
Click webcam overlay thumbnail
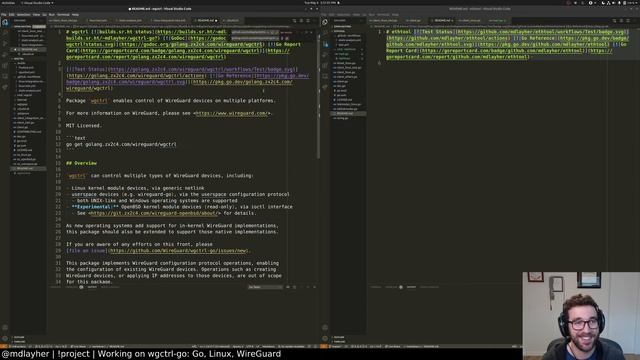[x=581, y=316]
